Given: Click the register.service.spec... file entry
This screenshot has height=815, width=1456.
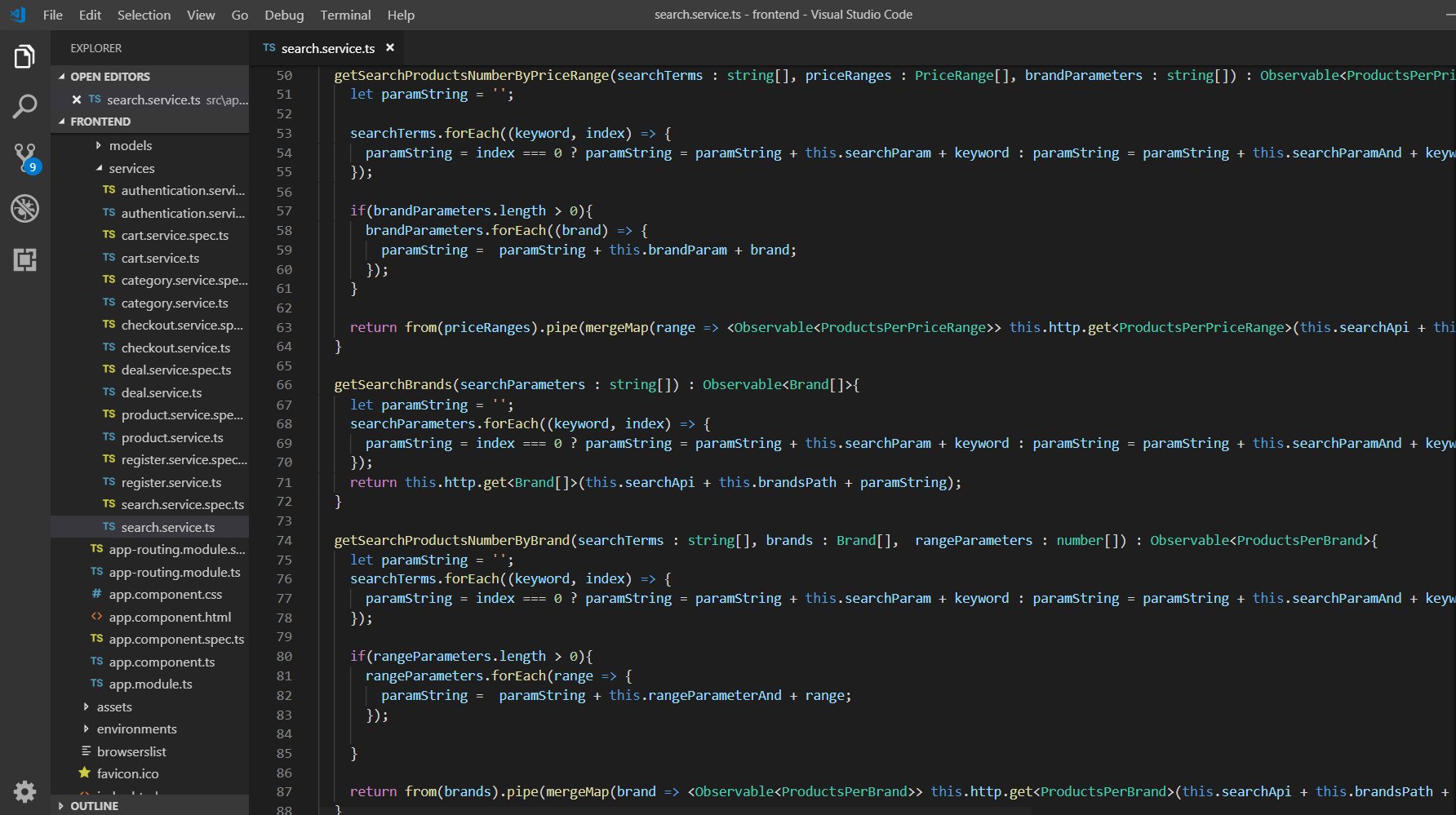Looking at the screenshot, I should 184,459.
